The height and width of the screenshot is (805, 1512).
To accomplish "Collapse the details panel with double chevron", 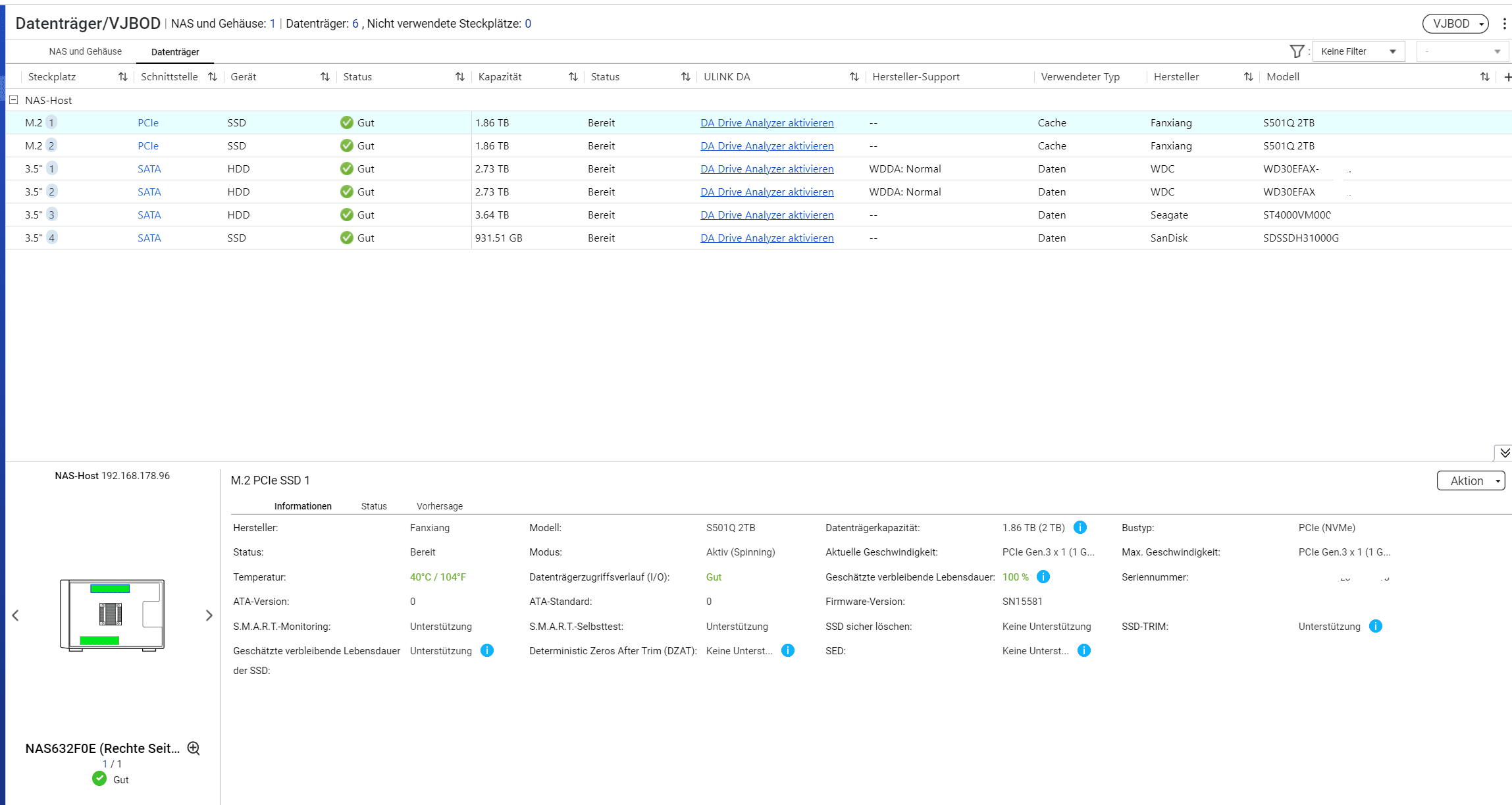I will point(1505,453).
